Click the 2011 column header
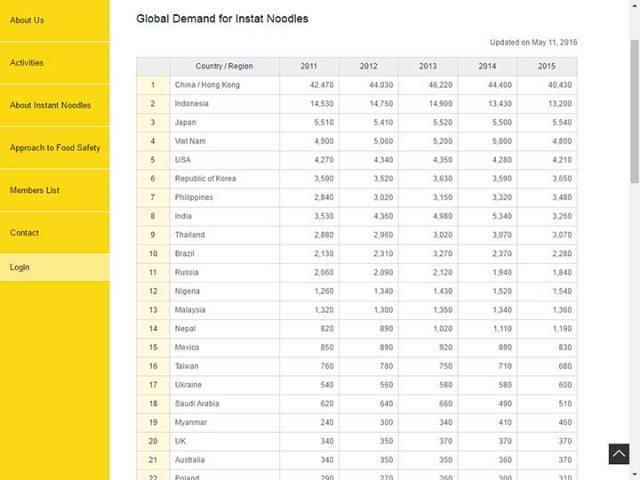Screen dimensions: 640x480 [x=309, y=66]
